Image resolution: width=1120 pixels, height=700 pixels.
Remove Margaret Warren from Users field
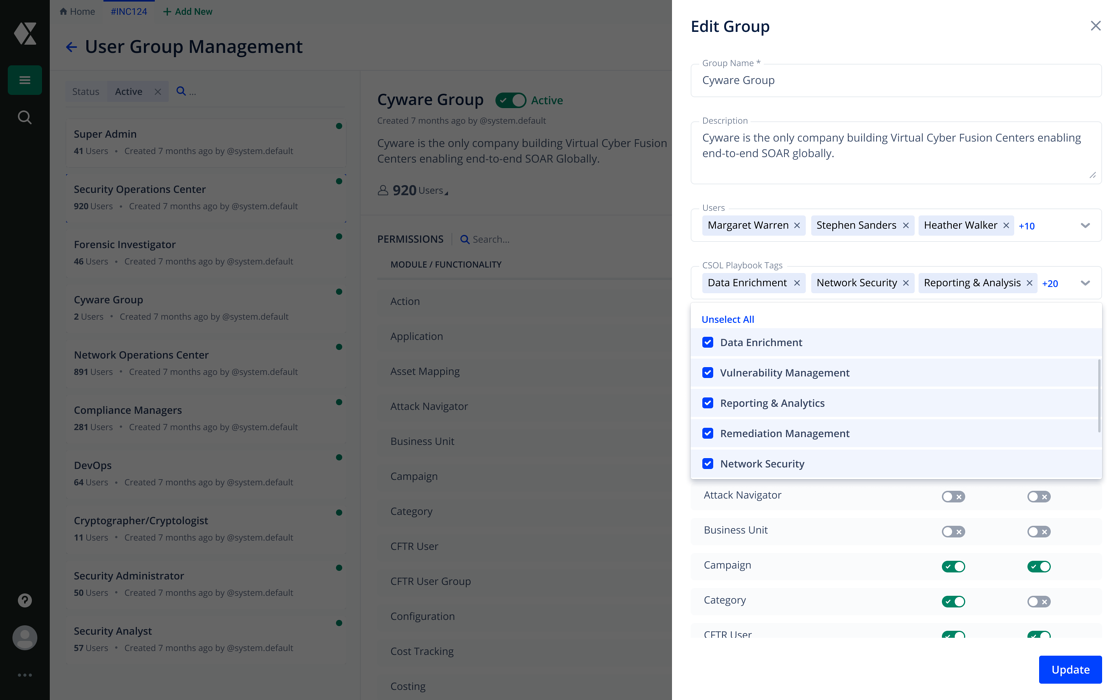click(x=797, y=226)
